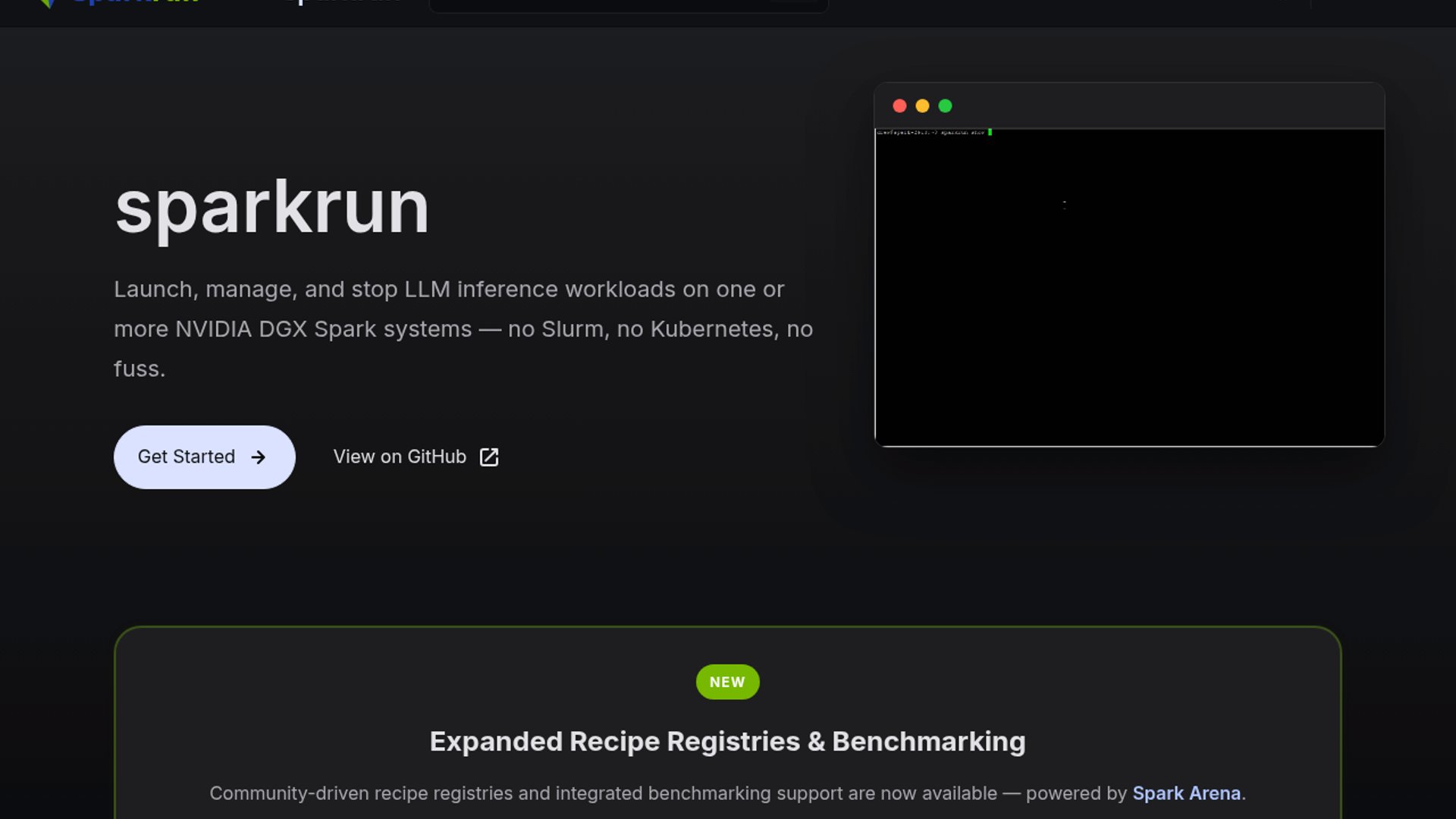Click the yellow dot on terminal window
Screen dimensions: 1456x819
(x=922, y=106)
